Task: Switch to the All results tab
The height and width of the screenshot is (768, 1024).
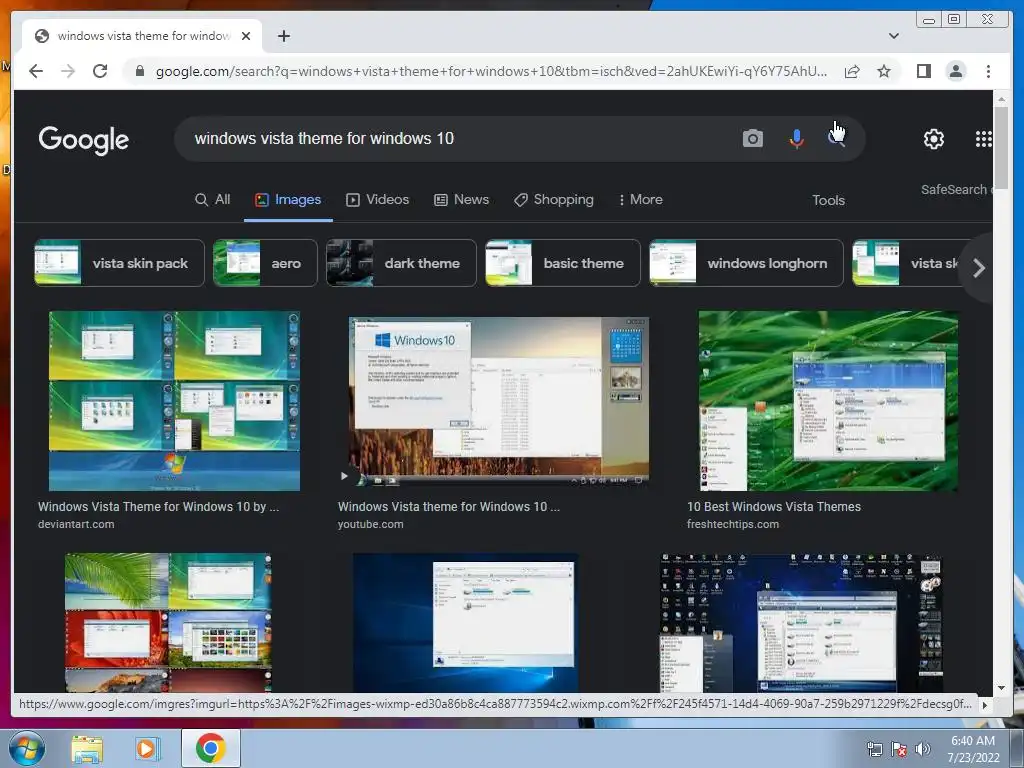Action: [x=213, y=200]
